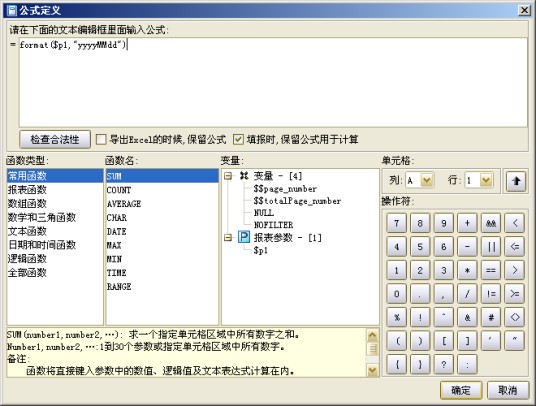Viewport: 536px width, 406px height.
Task: Select $p1 report parameter
Action: click(260, 250)
